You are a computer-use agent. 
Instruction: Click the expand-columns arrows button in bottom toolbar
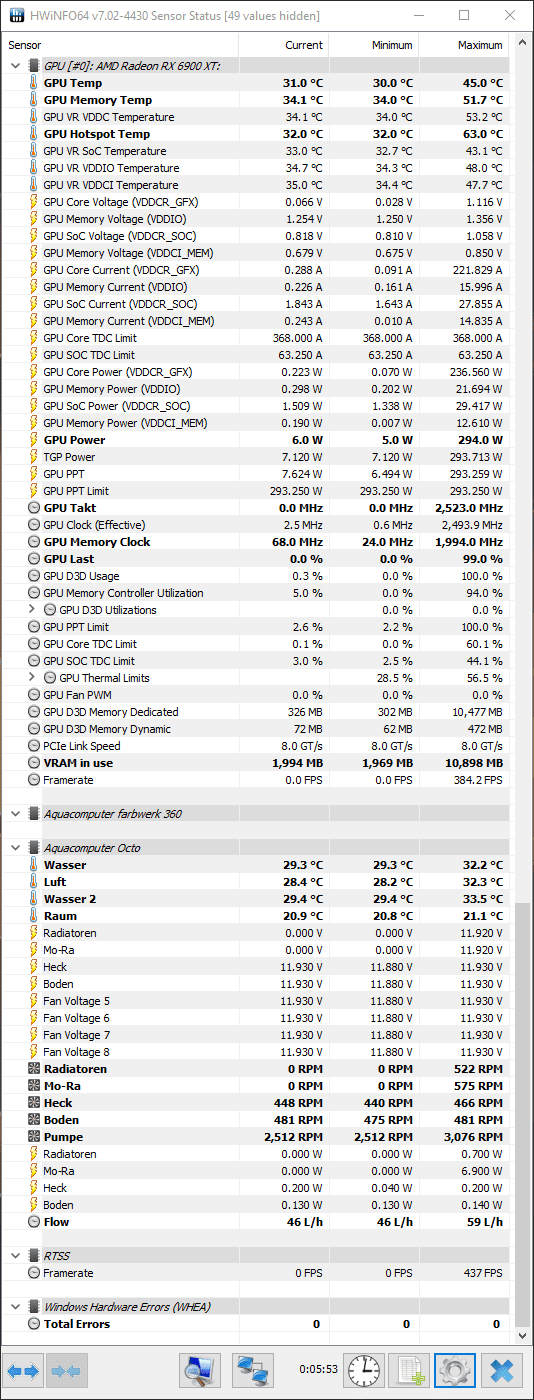point(25,1370)
